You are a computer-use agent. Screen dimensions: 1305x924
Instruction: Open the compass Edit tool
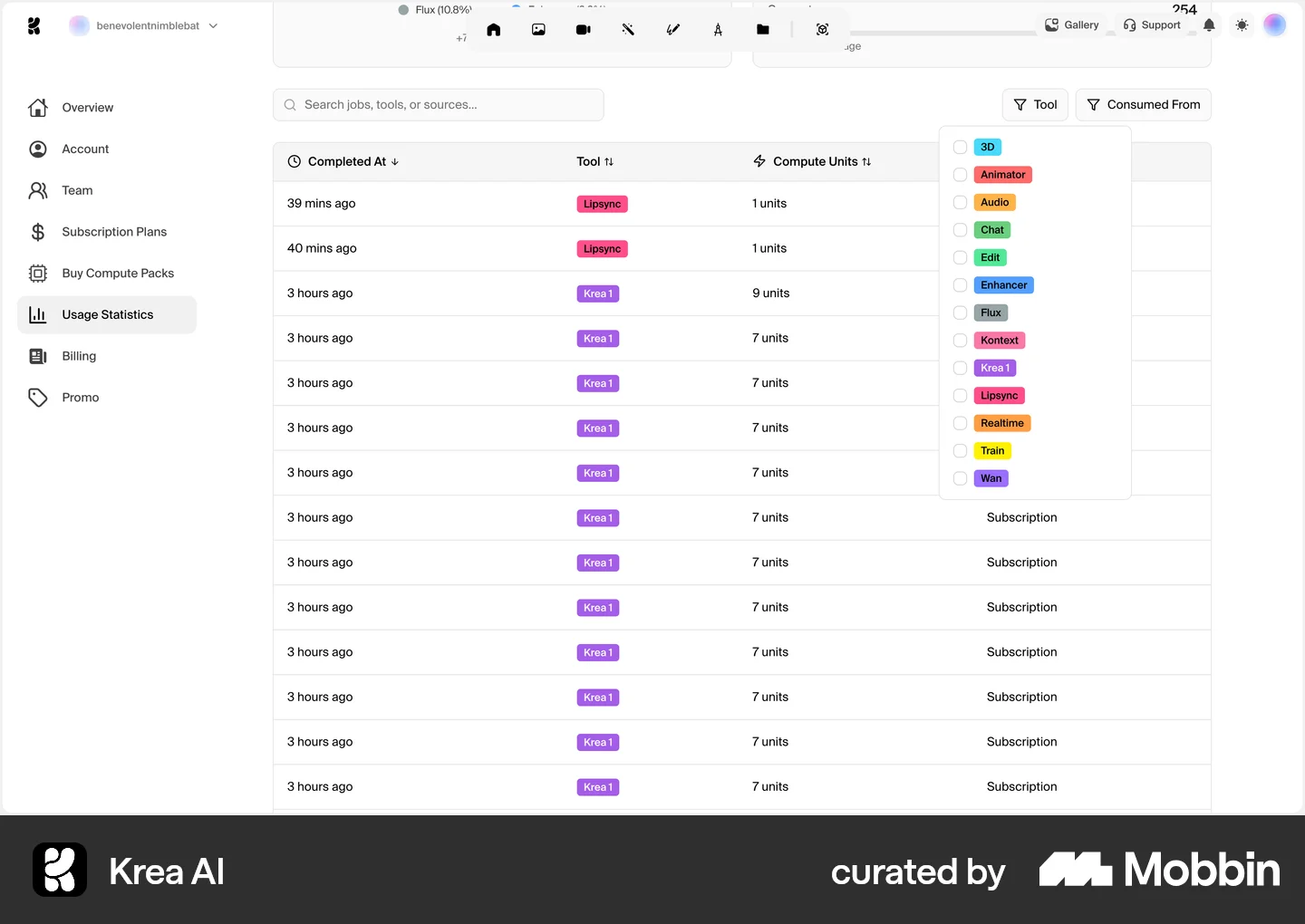coord(718,30)
